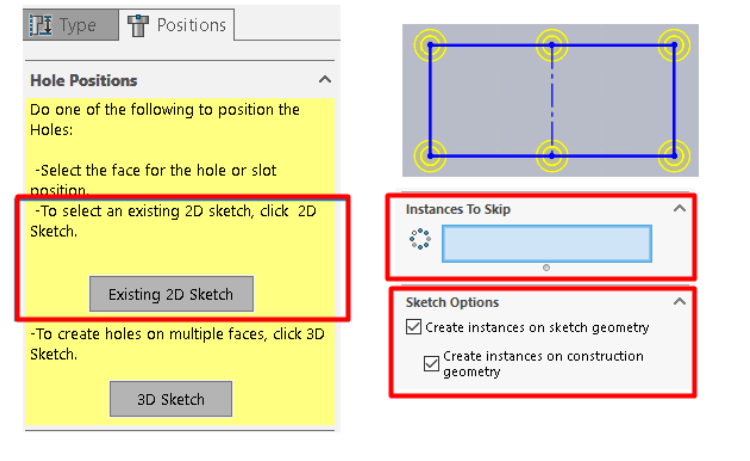Click the Positions tab hole icon

[138, 25]
